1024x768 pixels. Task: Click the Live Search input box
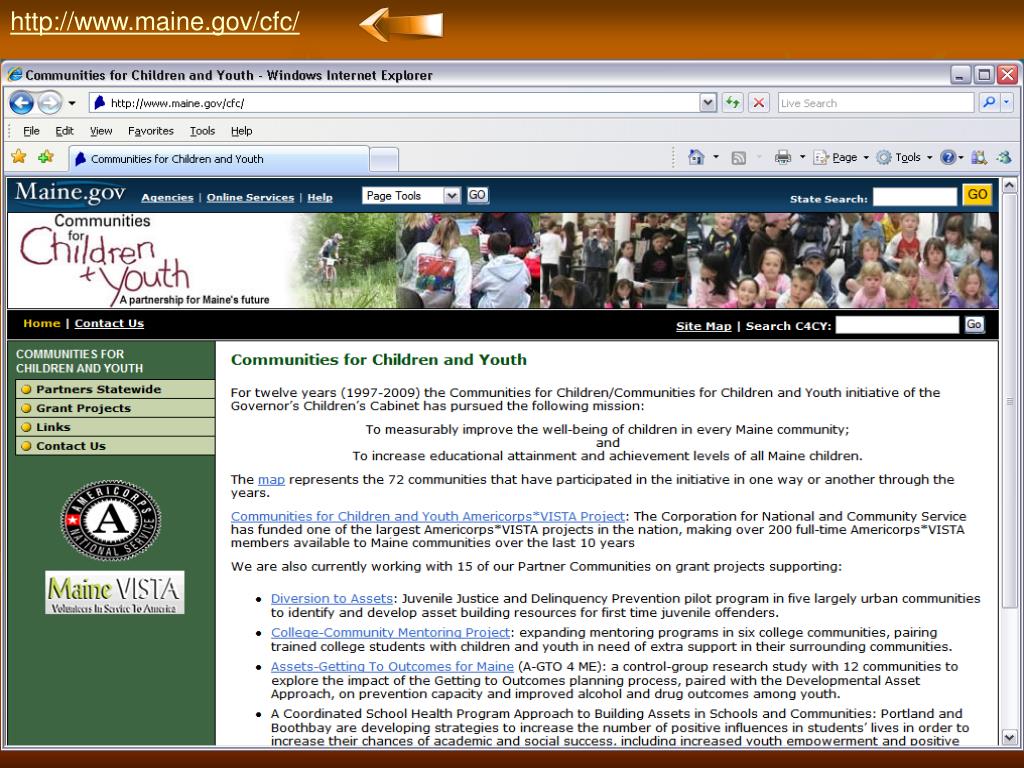(875, 103)
